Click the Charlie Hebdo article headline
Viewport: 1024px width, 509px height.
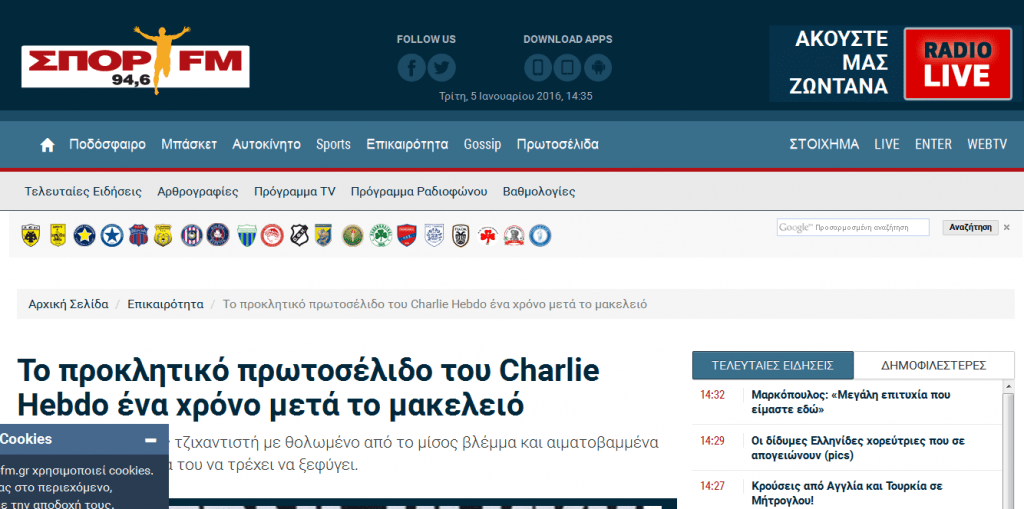[308, 388]
